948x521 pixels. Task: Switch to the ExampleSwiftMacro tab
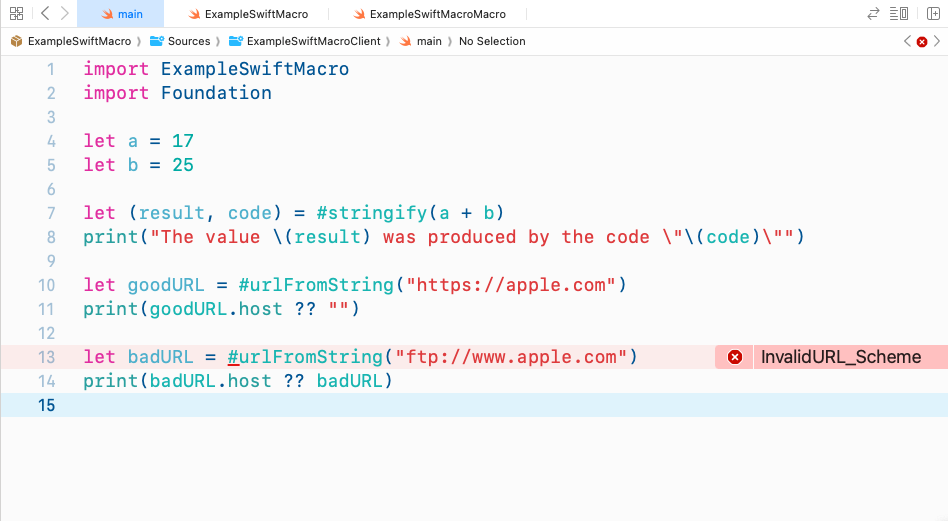coord(247,14)
